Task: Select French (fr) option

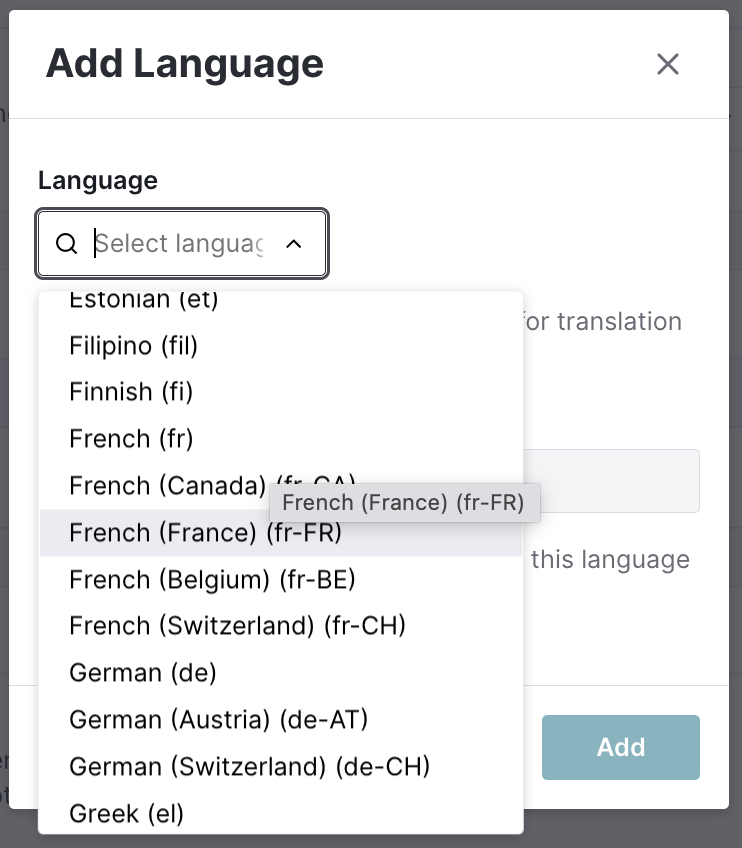Action: pos(281,439)
